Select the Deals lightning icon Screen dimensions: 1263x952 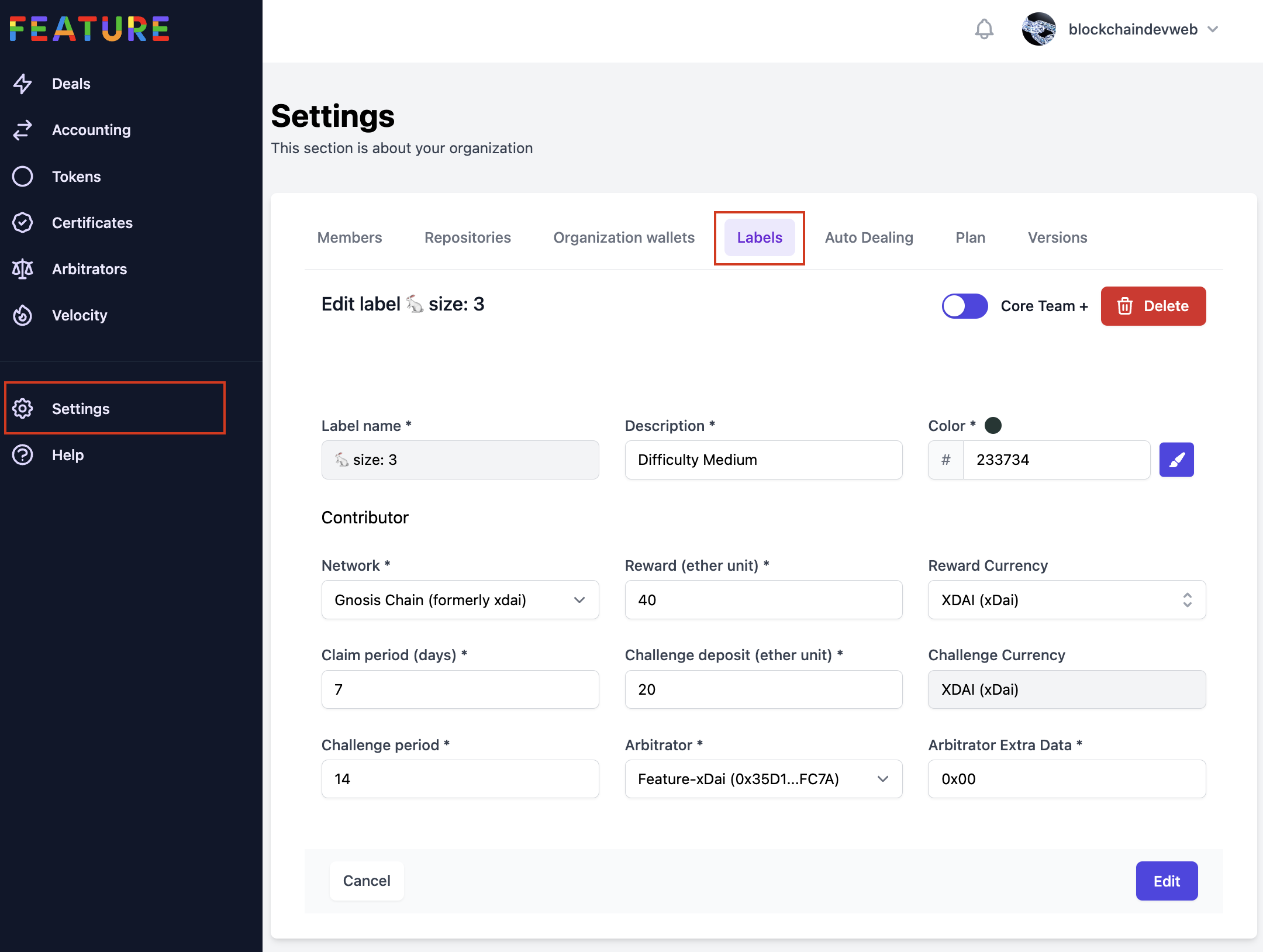coord(23,84)
